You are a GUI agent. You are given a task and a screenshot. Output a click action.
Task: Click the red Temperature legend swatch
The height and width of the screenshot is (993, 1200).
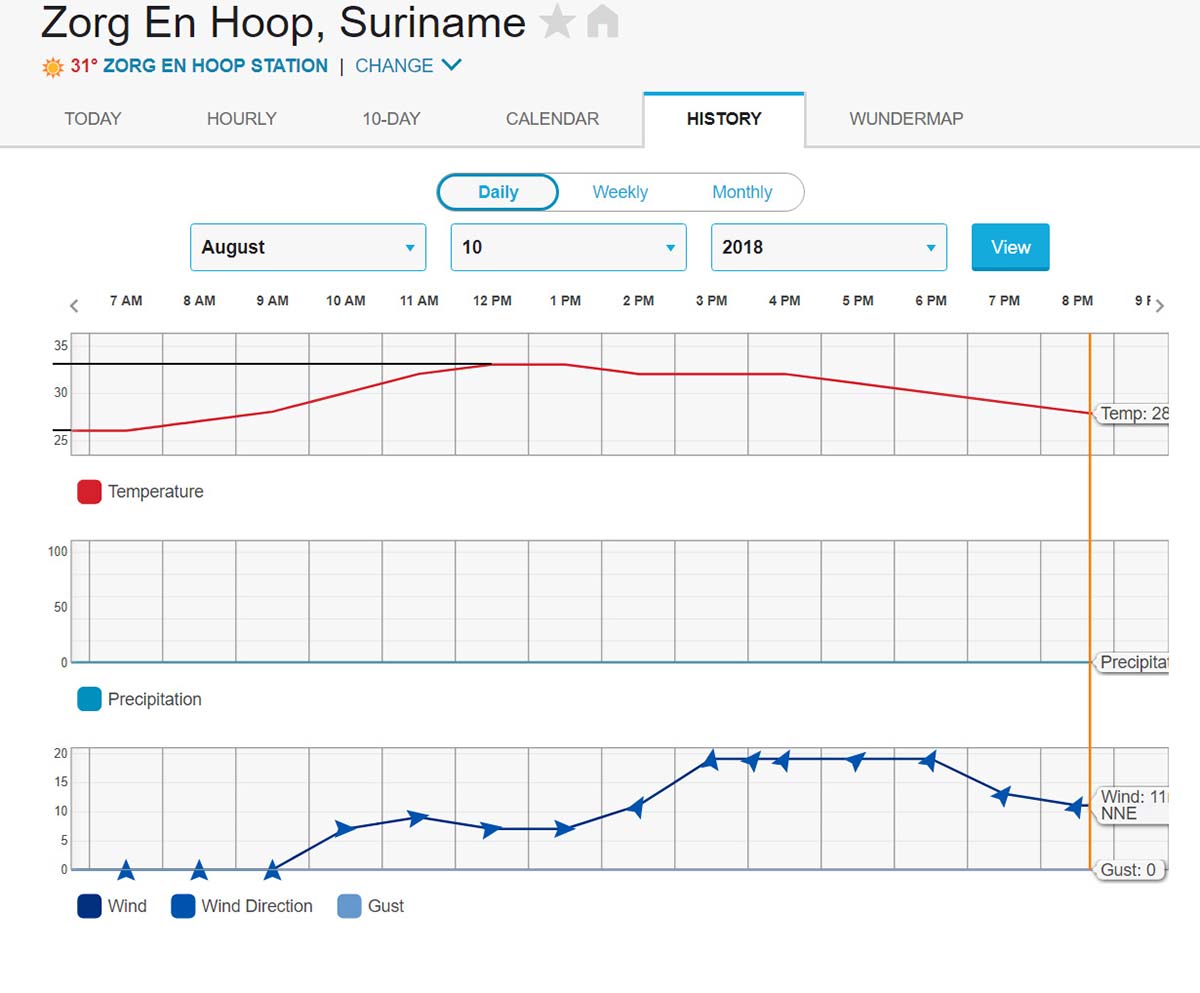tap(89, 492)
